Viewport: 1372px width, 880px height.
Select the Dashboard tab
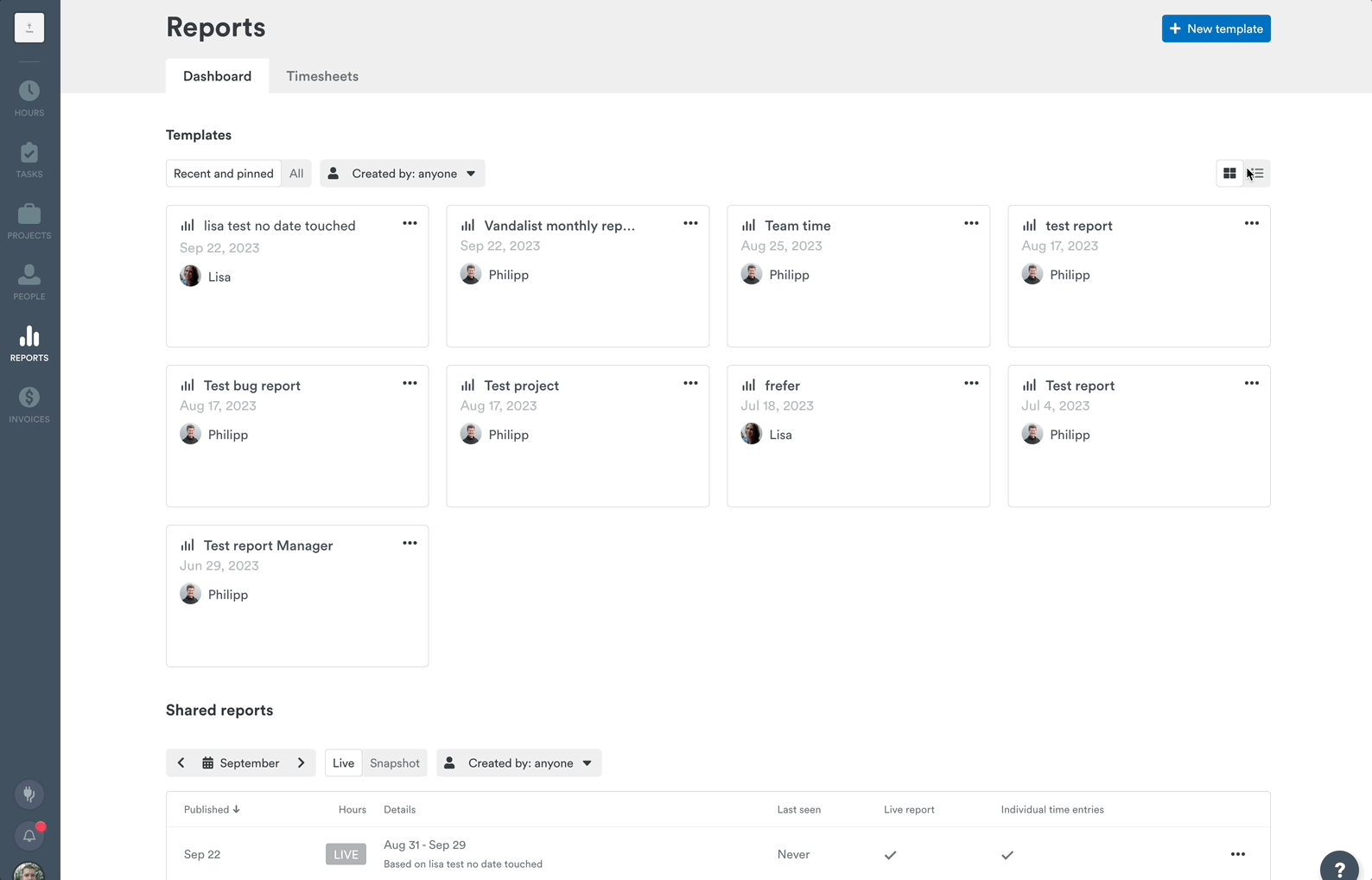point(217,76)
